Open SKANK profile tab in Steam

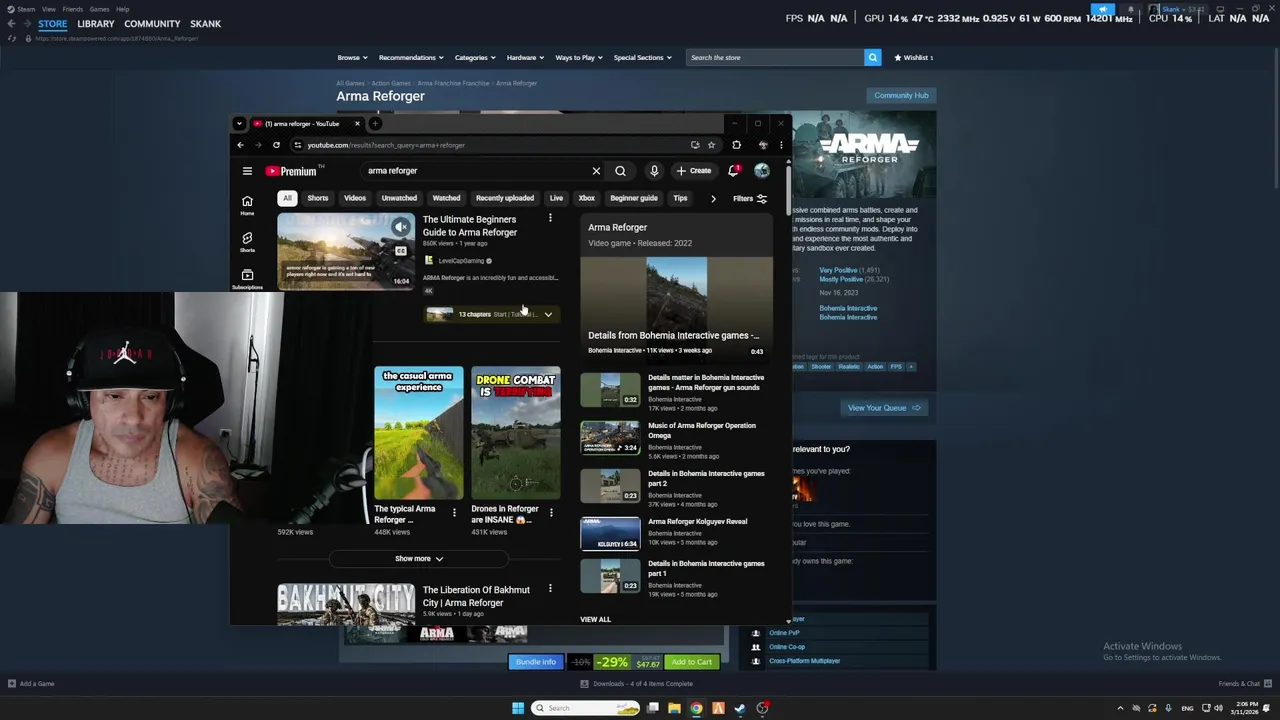pos(206,24)
